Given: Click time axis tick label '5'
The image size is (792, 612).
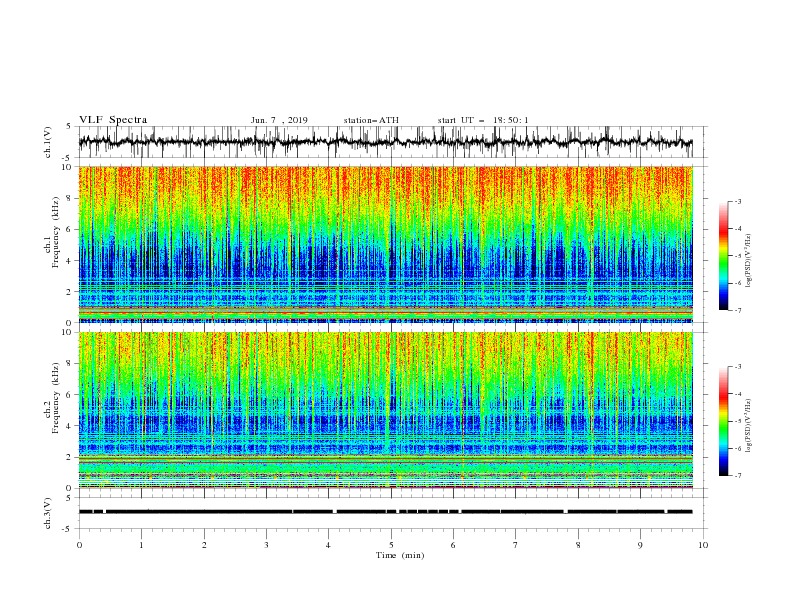Looking at the screenshot, I should click(391, 545).
